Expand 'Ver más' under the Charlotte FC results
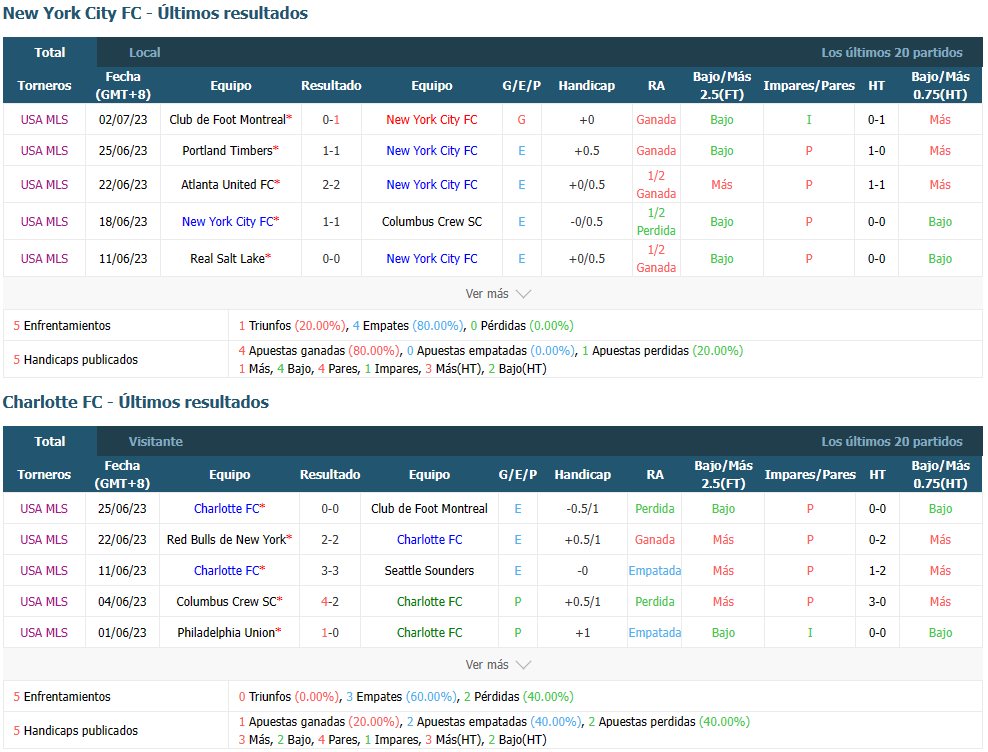988x752 pixels. pyautogui.click(x=498, y=664)
